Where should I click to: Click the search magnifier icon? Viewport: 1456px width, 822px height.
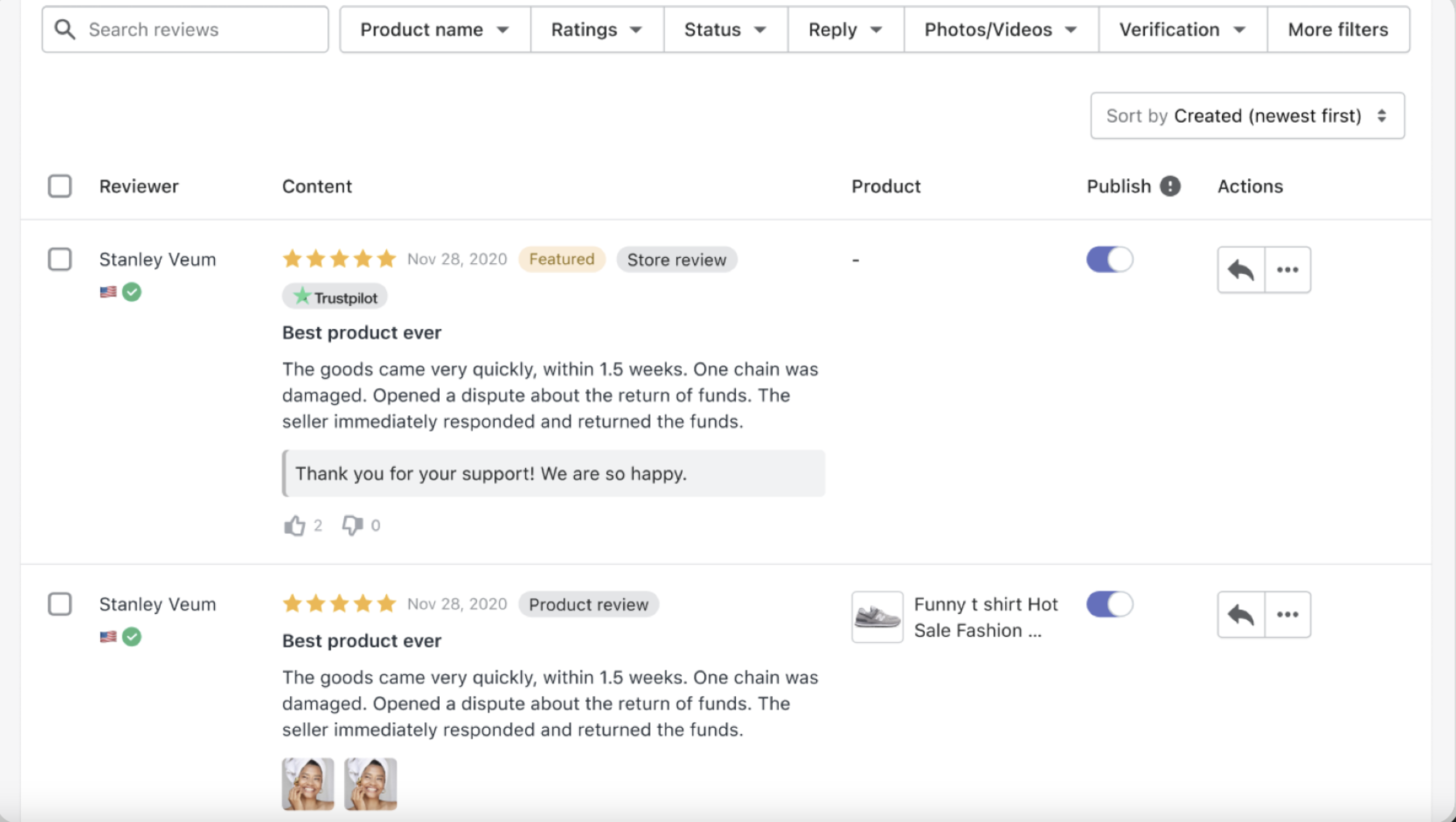[x=64, y=29]
